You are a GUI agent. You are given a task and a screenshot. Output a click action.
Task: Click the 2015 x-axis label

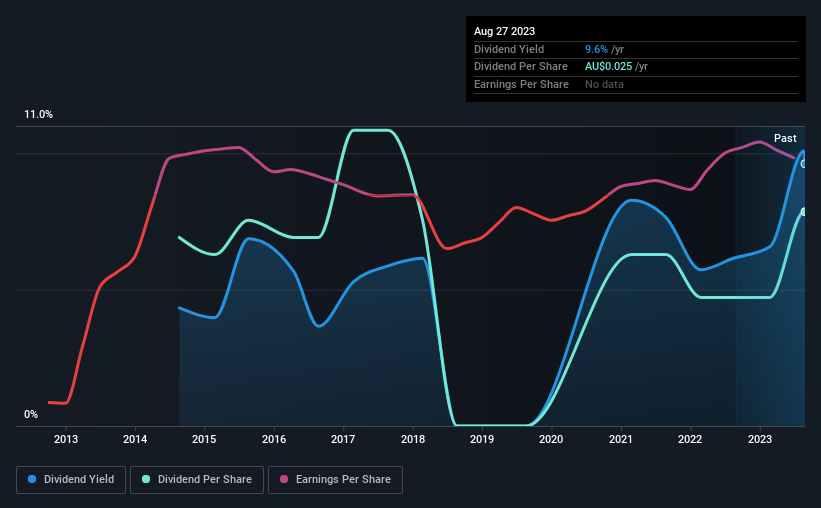point(204,439)
